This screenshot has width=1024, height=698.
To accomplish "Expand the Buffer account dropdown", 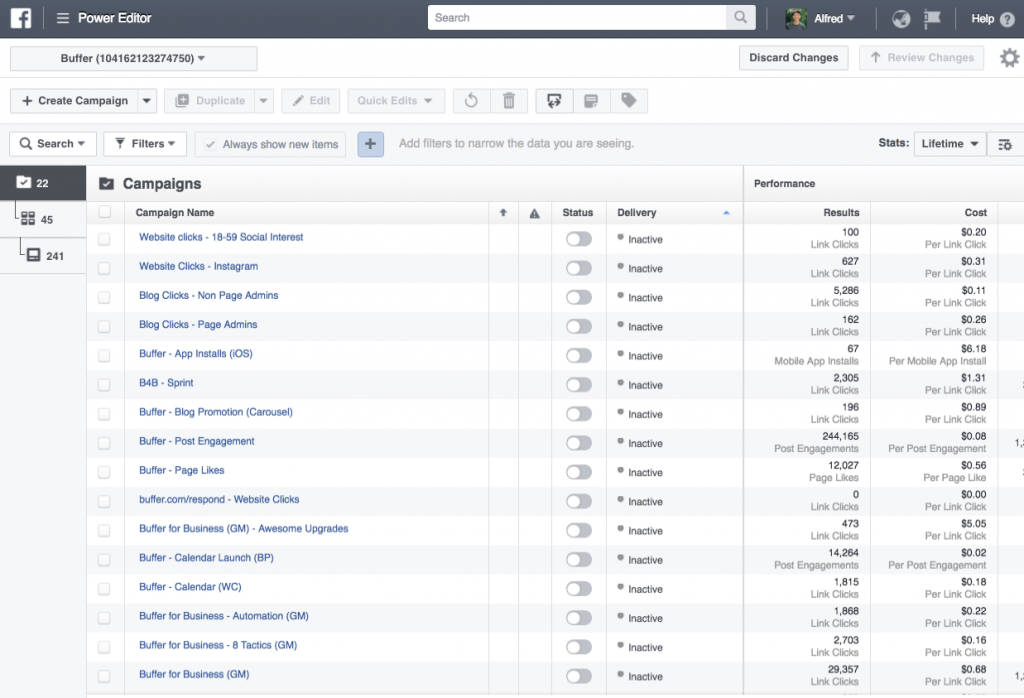I will point(133,59).
